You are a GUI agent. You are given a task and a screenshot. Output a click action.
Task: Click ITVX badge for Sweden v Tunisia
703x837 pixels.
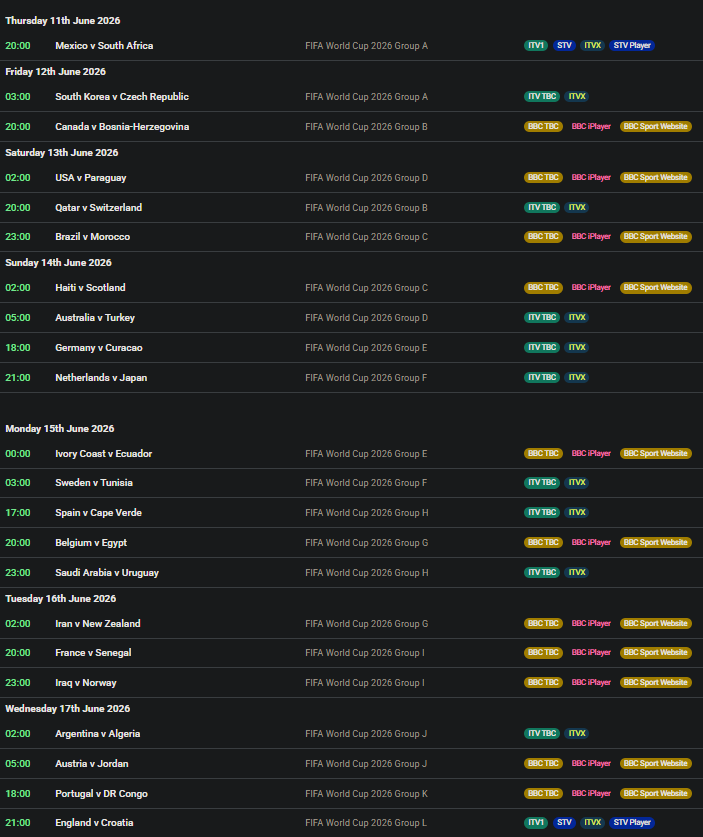577,482
